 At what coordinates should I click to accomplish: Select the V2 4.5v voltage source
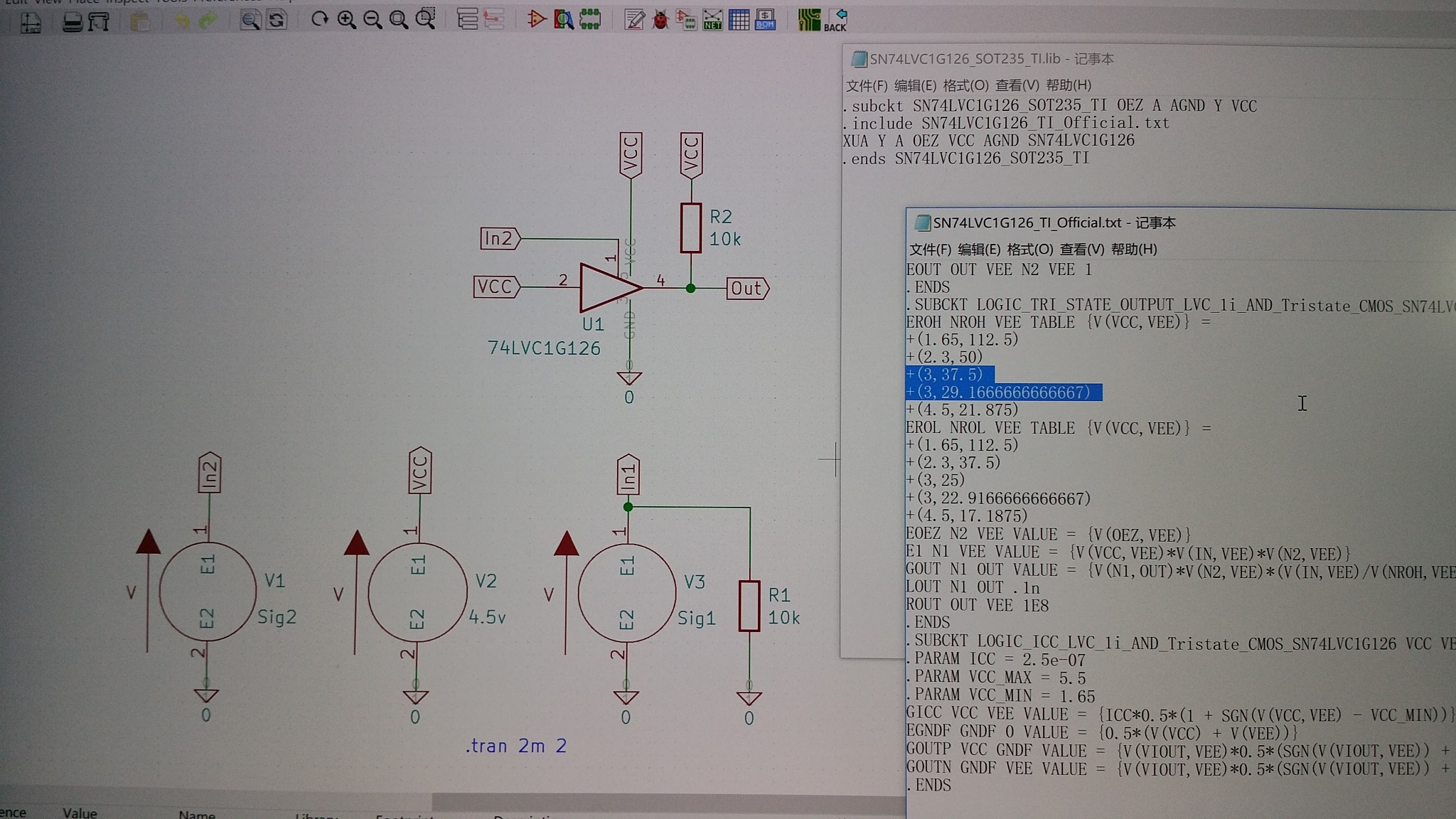pos(417,591)
